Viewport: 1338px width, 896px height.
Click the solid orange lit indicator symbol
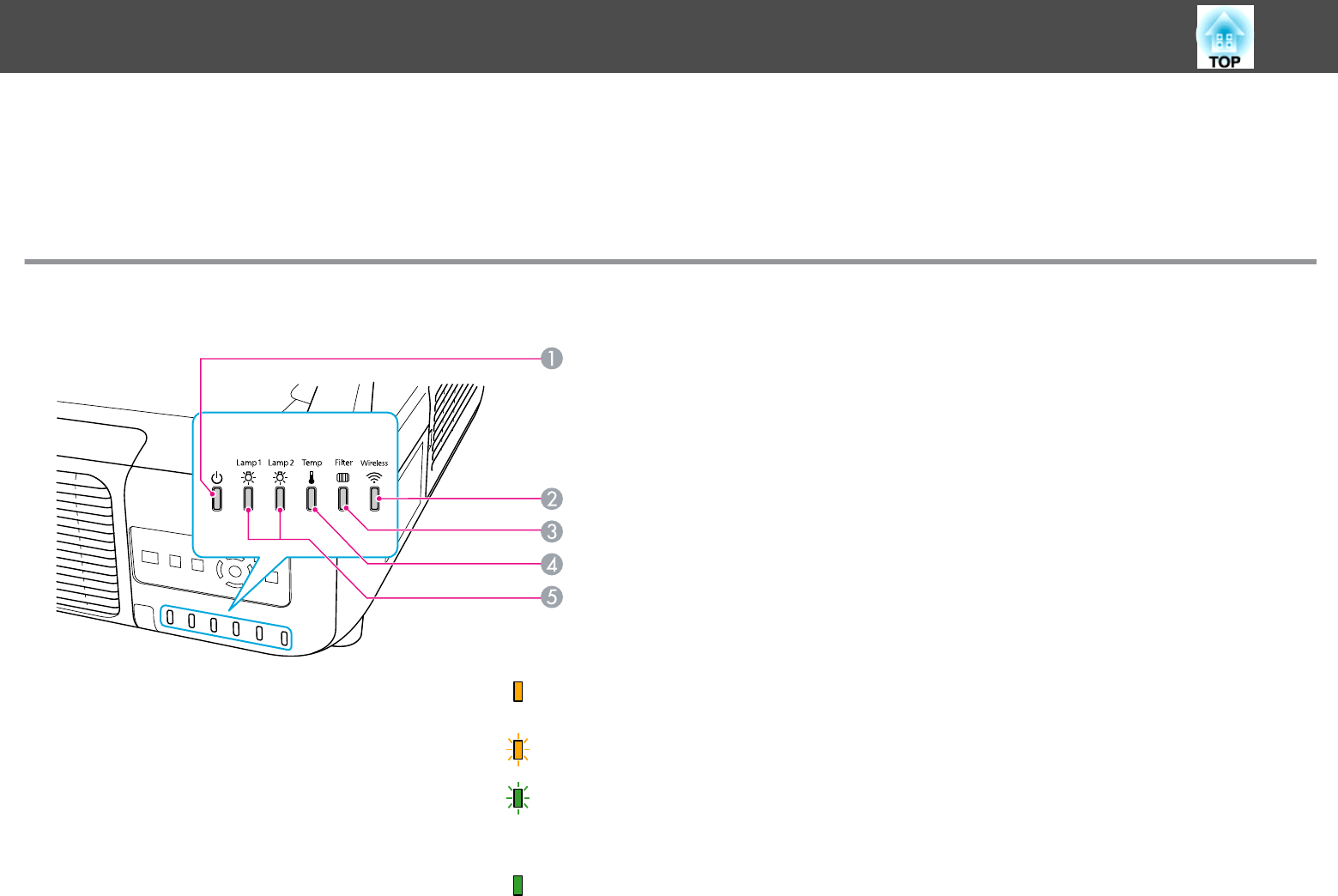(518, 692)
